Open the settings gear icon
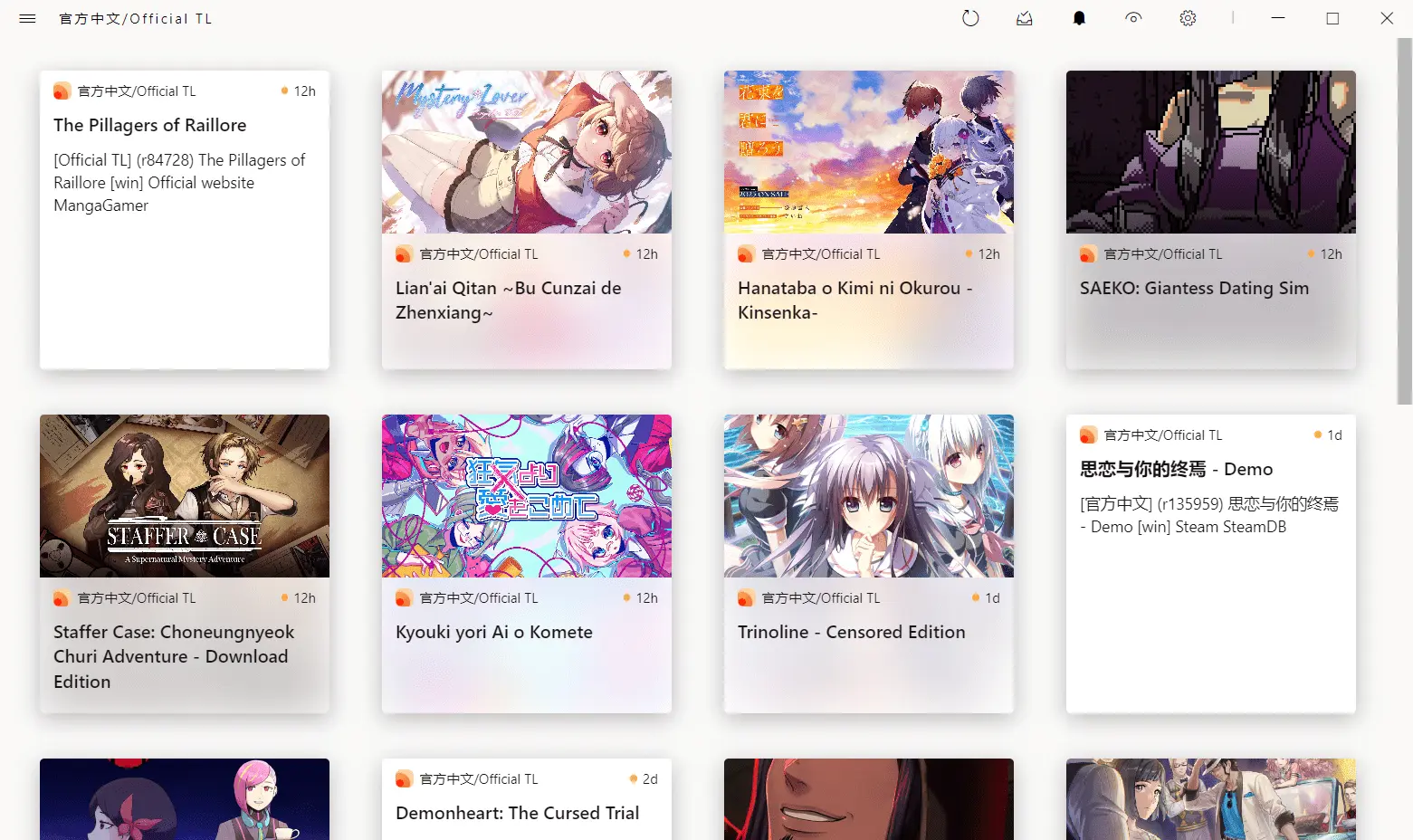Viewport: 1413px width, 840px height. click(1188, 18)
